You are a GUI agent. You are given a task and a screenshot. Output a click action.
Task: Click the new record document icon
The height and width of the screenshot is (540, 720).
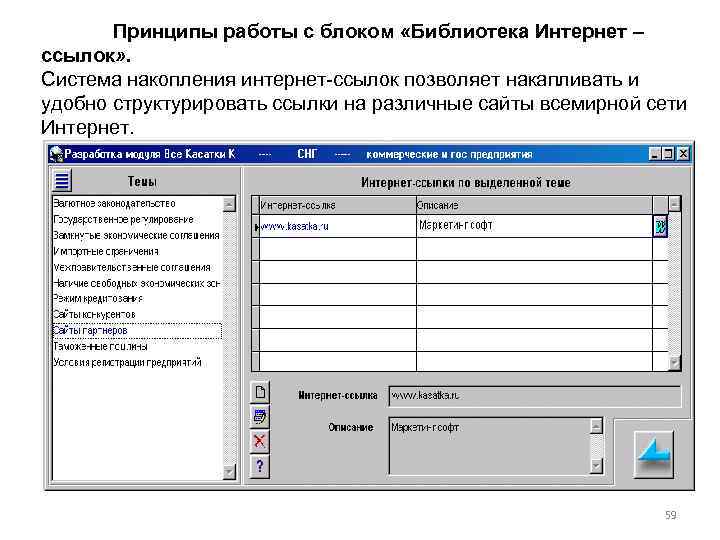click(x=260, y=392)
